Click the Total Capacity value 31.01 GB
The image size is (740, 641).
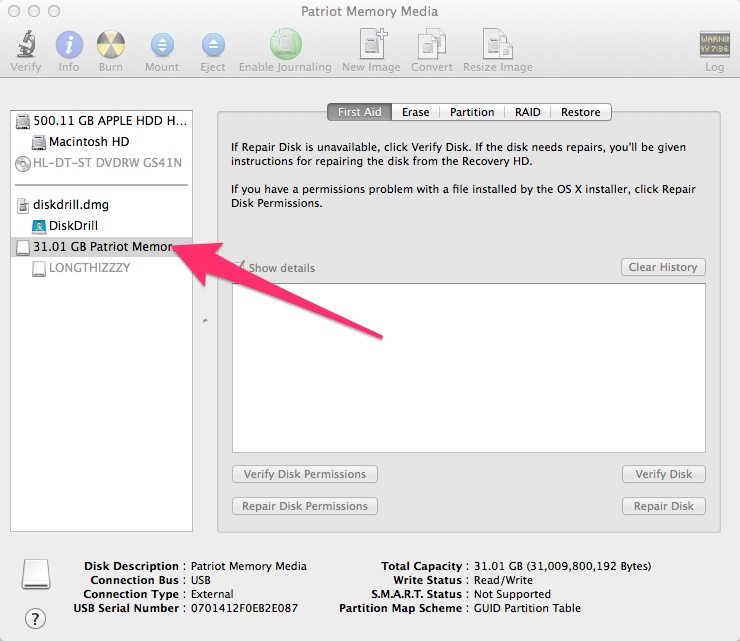(562, 566)
